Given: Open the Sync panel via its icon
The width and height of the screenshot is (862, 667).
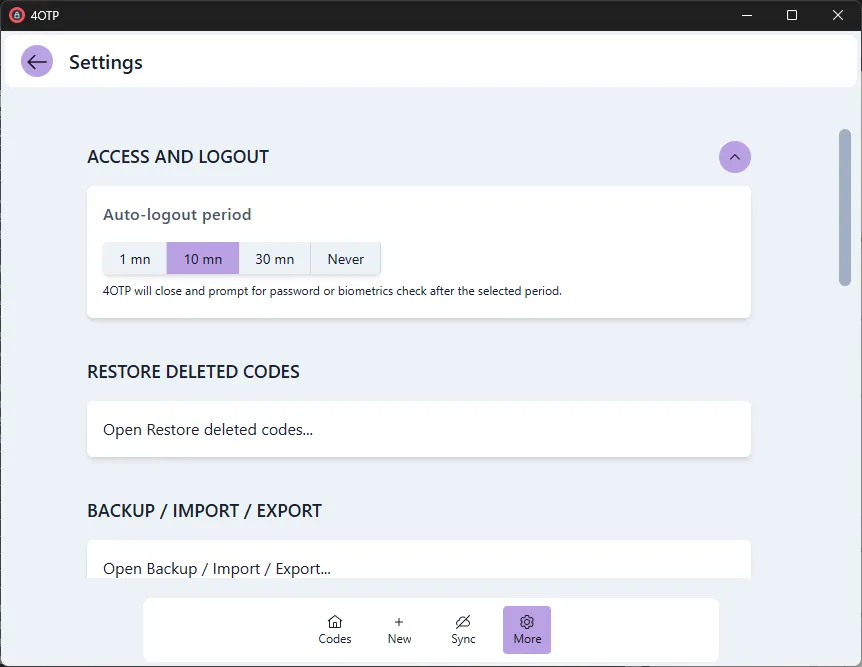Looking at the screenshot, I should tap(463, 621).
